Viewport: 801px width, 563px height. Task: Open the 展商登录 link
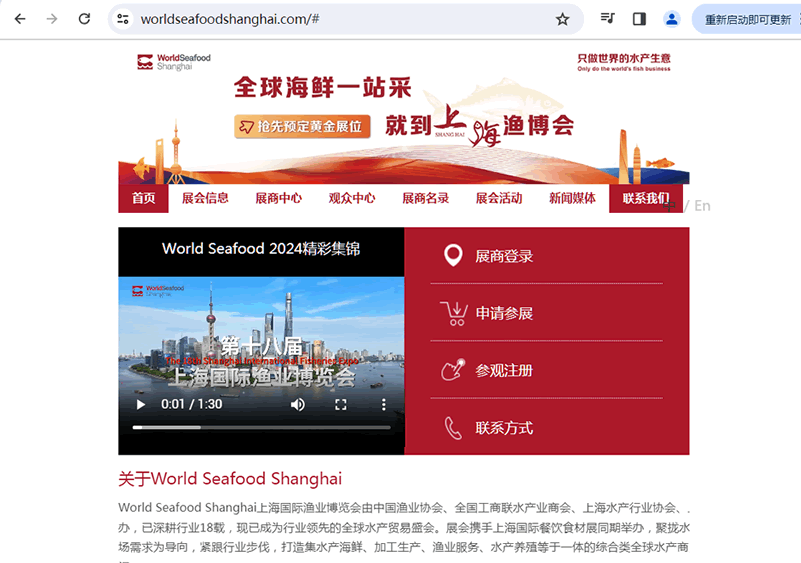[x=504, y=256]
